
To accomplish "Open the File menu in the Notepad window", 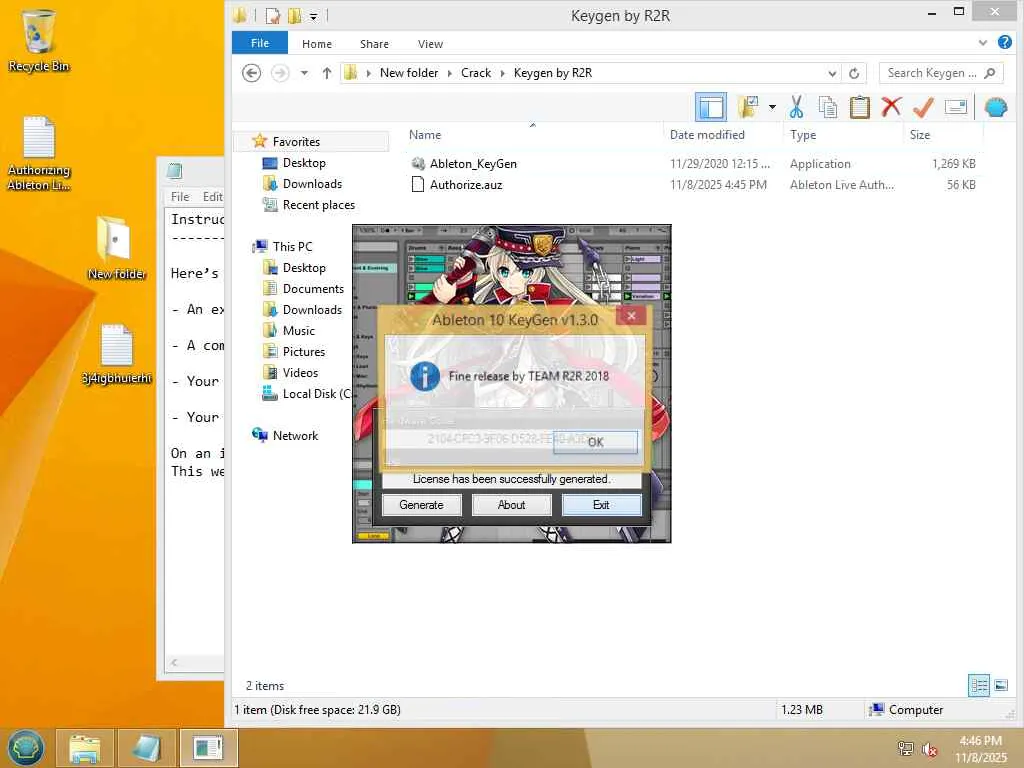I will click(x=180, y=197).
